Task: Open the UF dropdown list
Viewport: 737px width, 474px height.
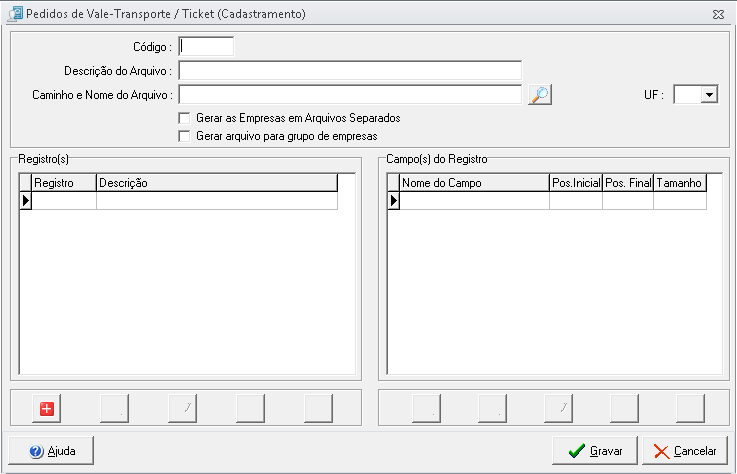Action: click(709, 95)
